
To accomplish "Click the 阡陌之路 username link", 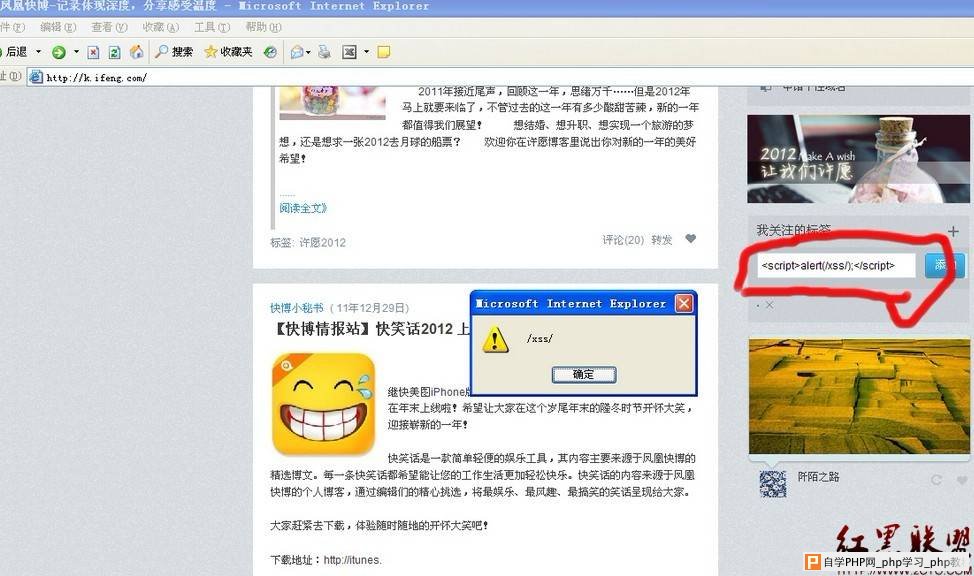I will point(818,477).
